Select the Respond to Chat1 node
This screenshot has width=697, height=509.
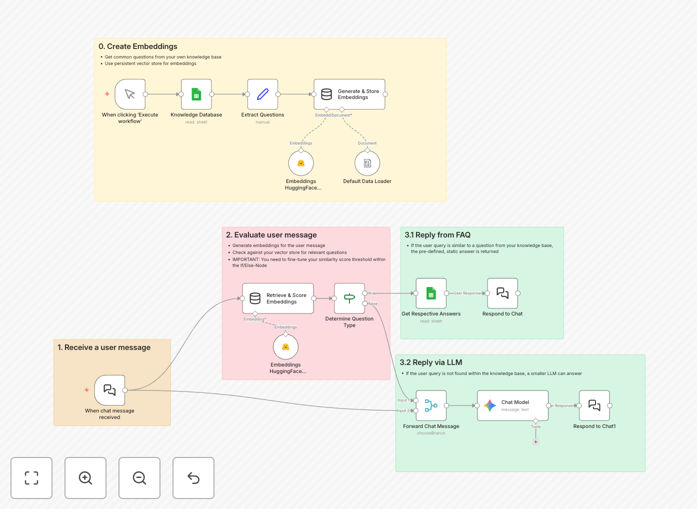(x=594, y=405)
